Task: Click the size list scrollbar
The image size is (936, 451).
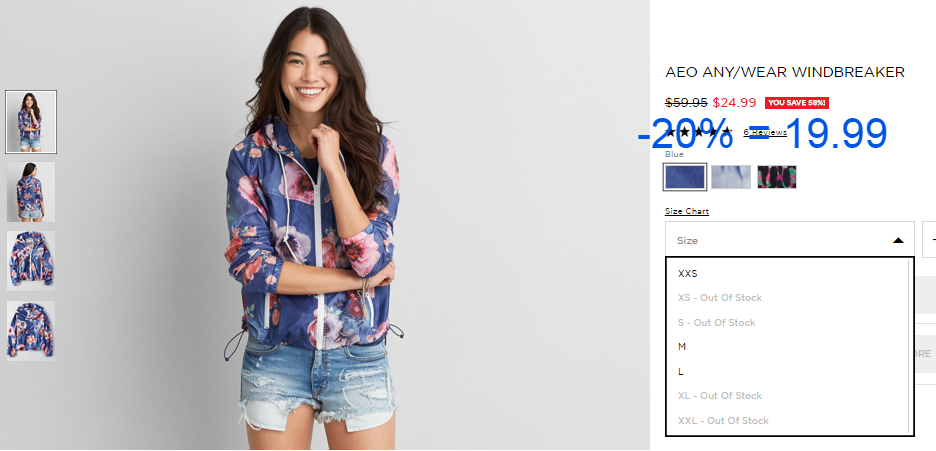Action: pos(910,347)
